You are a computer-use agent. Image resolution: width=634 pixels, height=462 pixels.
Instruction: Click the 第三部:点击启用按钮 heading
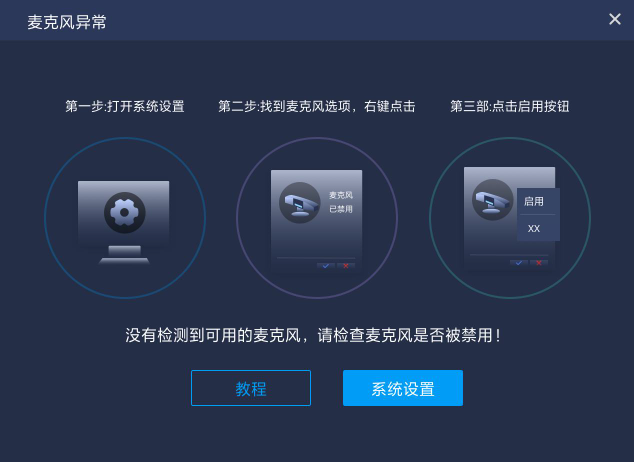click(509, 106)
